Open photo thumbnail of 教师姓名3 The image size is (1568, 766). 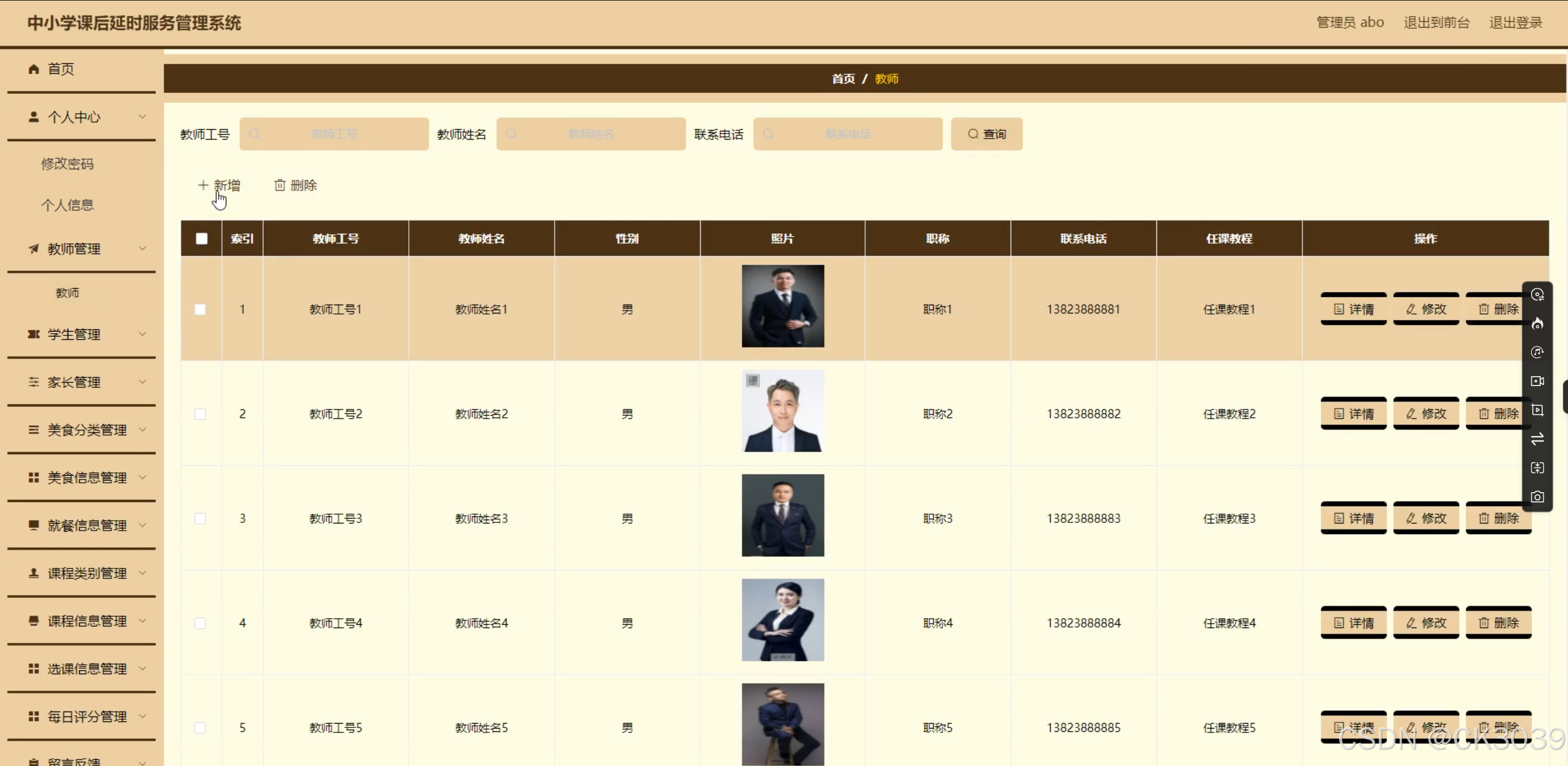point(782,515)
